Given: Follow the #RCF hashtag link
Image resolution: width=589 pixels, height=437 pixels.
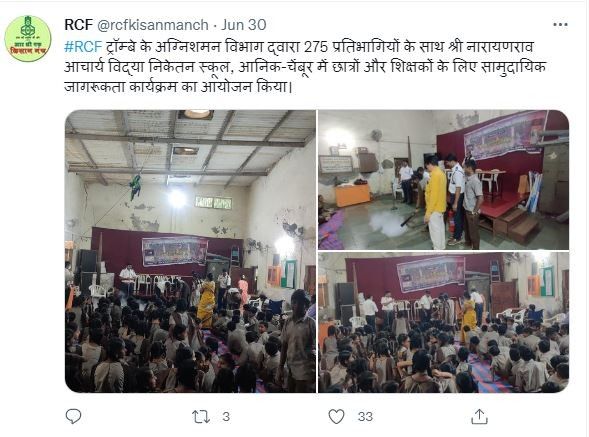Looking at the screenshot, I should click(83, 47).
